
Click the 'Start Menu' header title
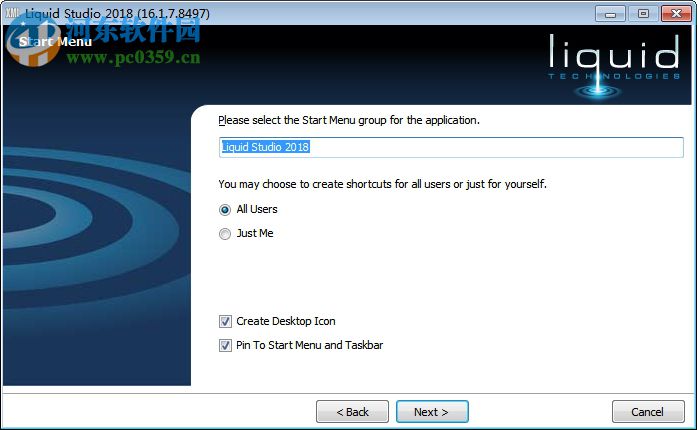coord(56,42)
